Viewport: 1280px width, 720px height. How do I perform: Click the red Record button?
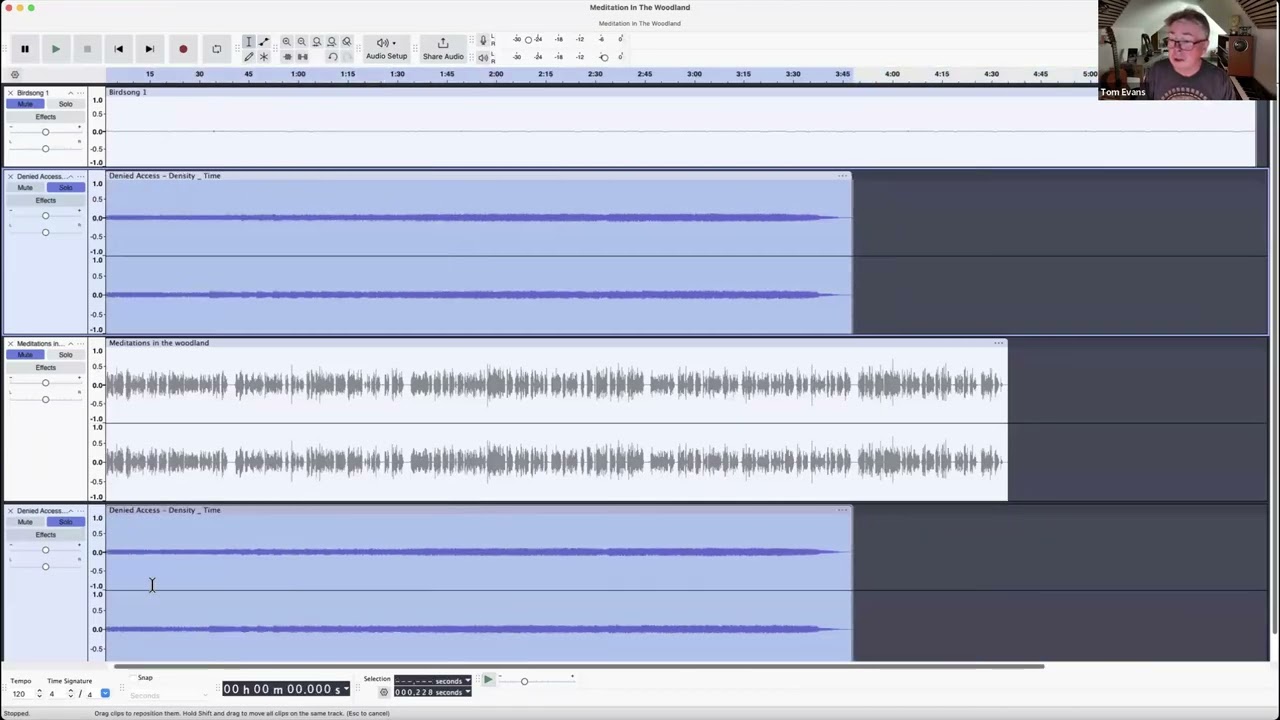click(183, 48)
